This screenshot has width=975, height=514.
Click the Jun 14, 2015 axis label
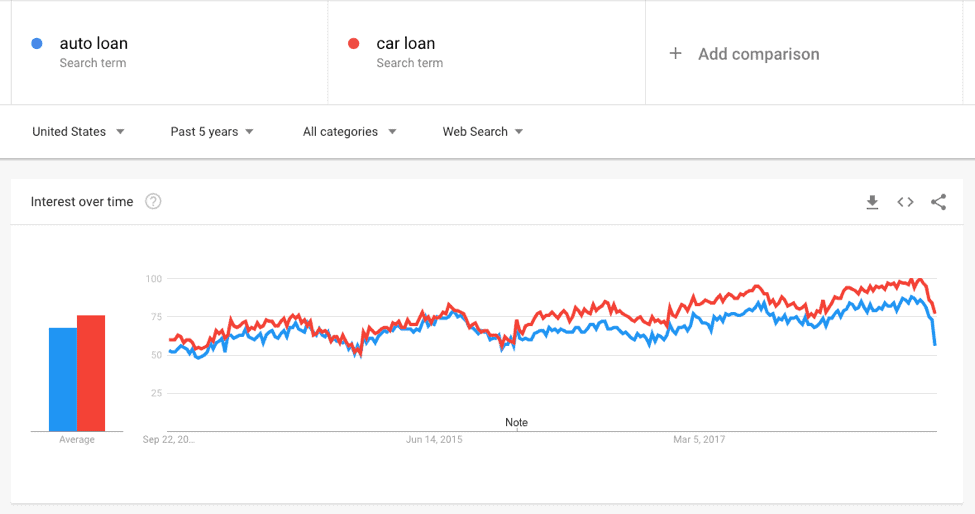coord(434,439)
